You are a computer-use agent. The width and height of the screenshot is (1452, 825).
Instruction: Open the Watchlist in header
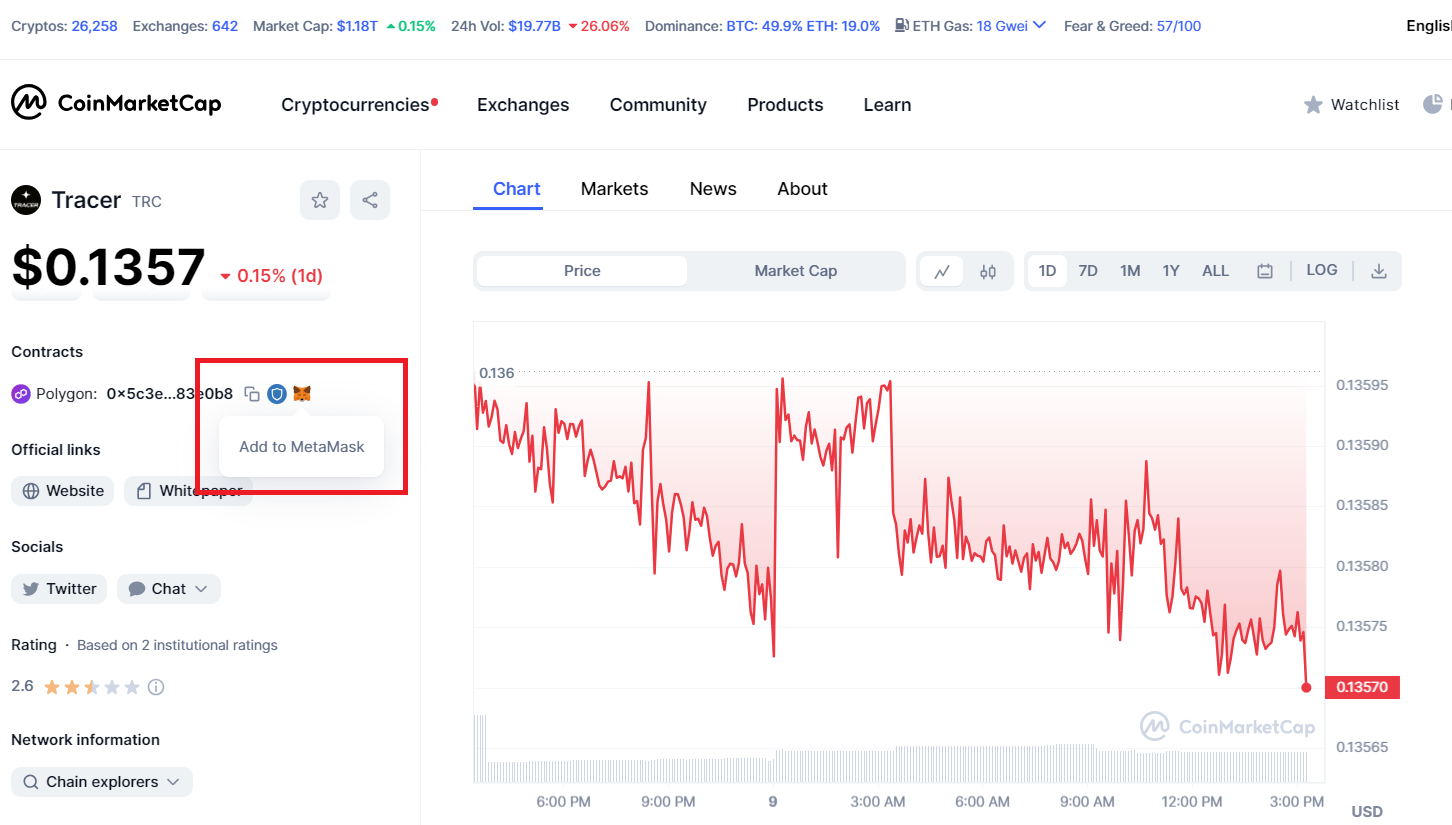[1351, 104]
